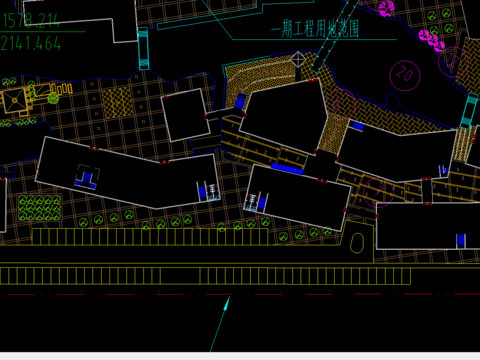Click the magenta circled 6 marker on the herringbone paving

point(340,104)
